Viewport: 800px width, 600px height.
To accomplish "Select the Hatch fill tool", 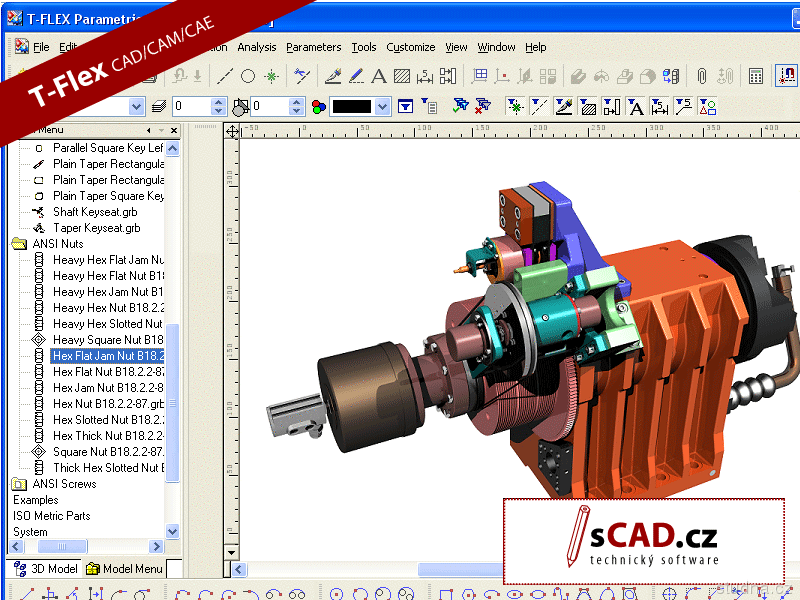I will click(402, 77).
